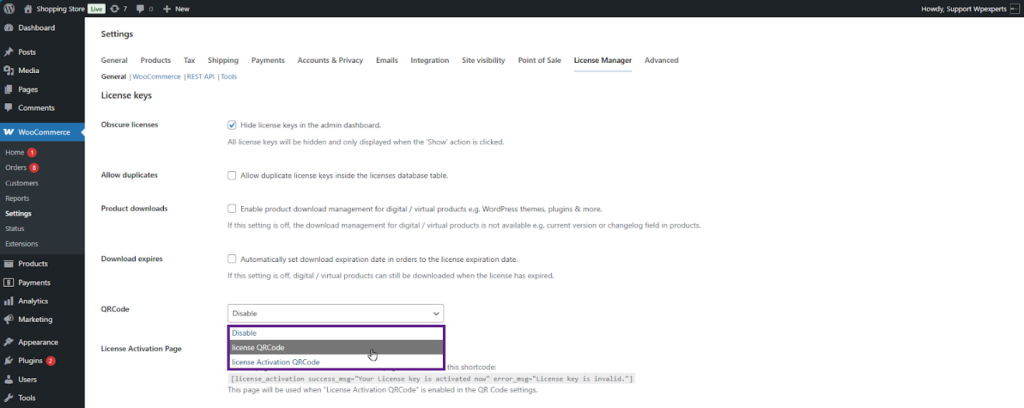1024x408 pixels.
Task: Click the Pages icon in sidebar
Action: (9, 89)
